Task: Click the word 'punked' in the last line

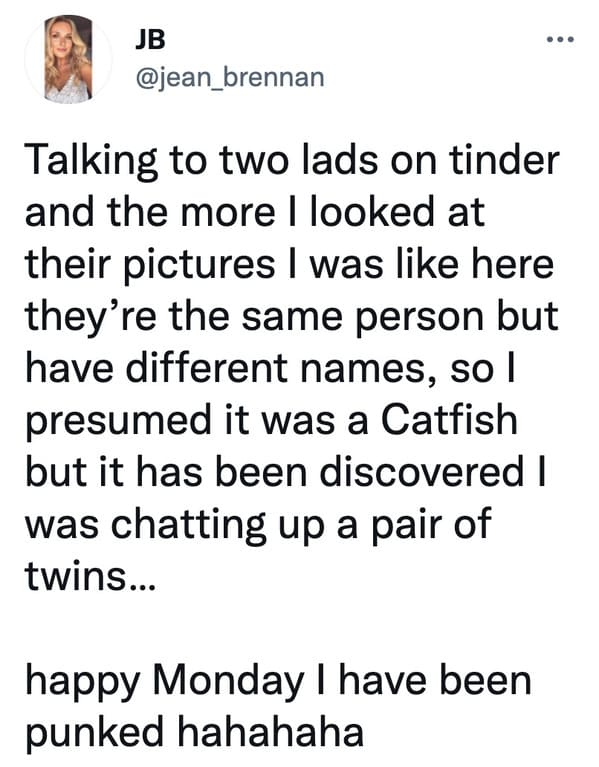Action: tap(94, 734)
